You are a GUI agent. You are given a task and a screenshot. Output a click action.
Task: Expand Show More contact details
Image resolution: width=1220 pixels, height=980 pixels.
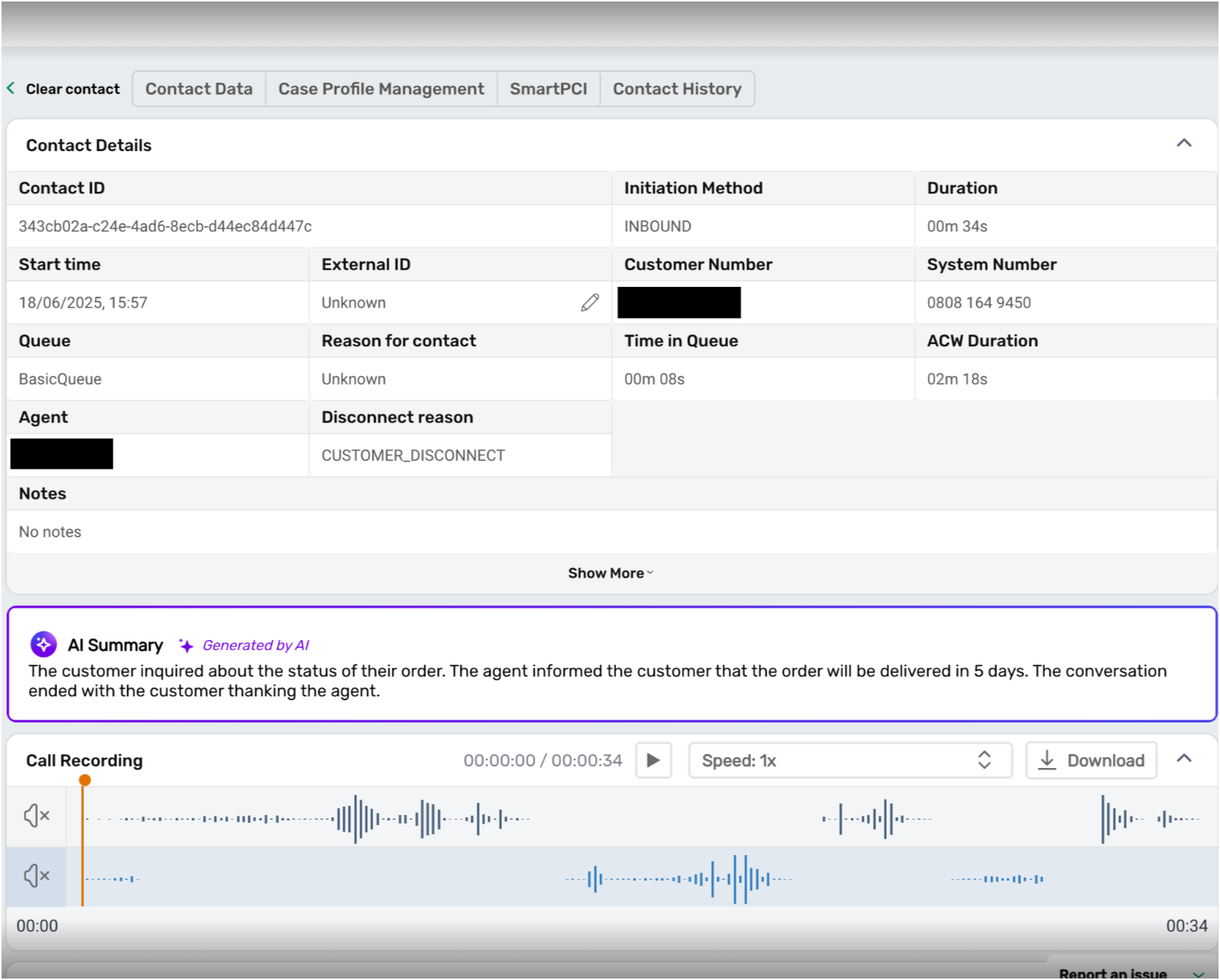(610, 573)
